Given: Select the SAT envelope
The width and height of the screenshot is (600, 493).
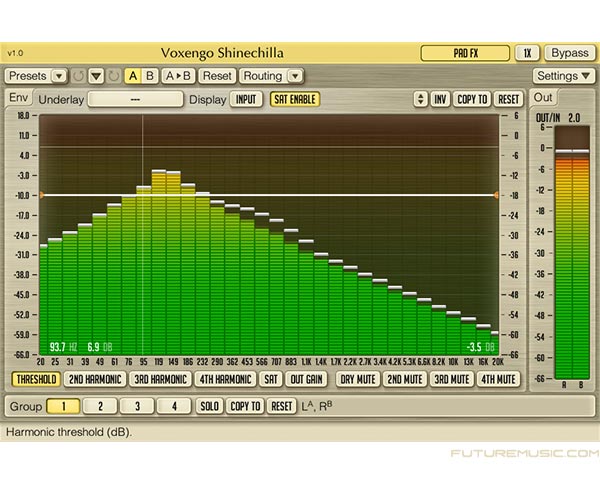Looking at the screenshot, I should tap(271, 379).
